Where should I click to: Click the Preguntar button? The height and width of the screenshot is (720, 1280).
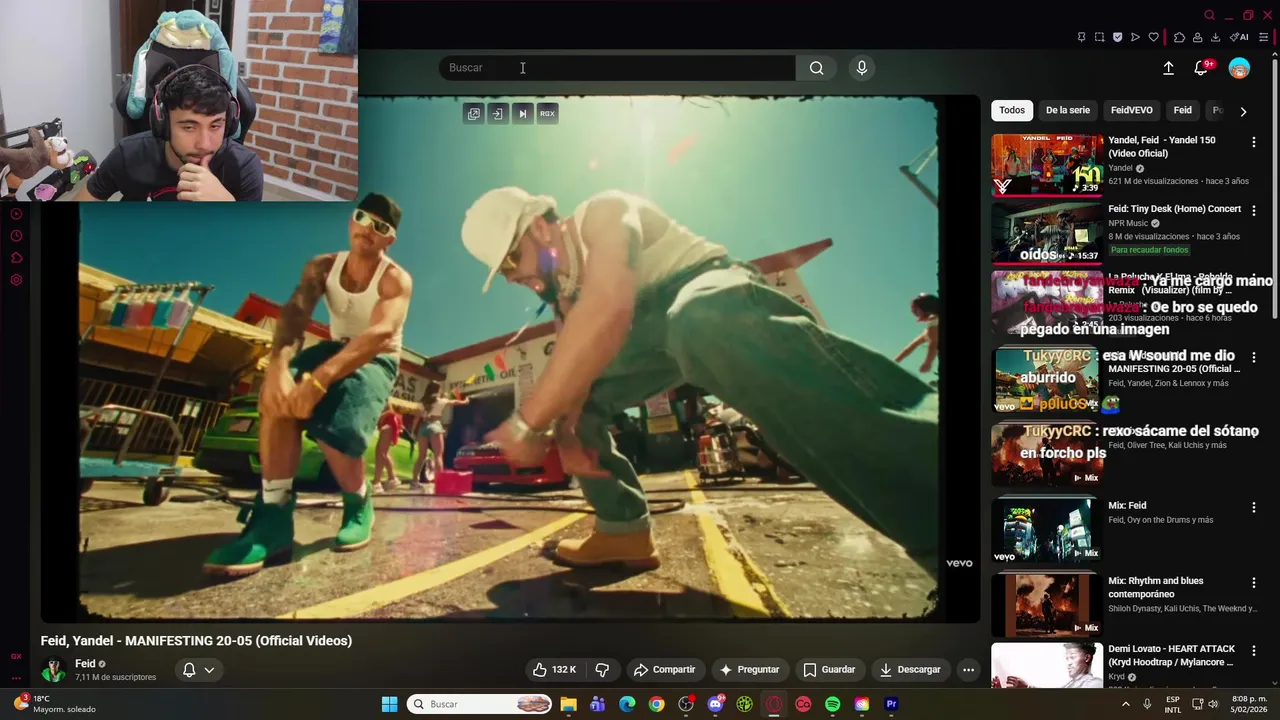pos(749,669)
